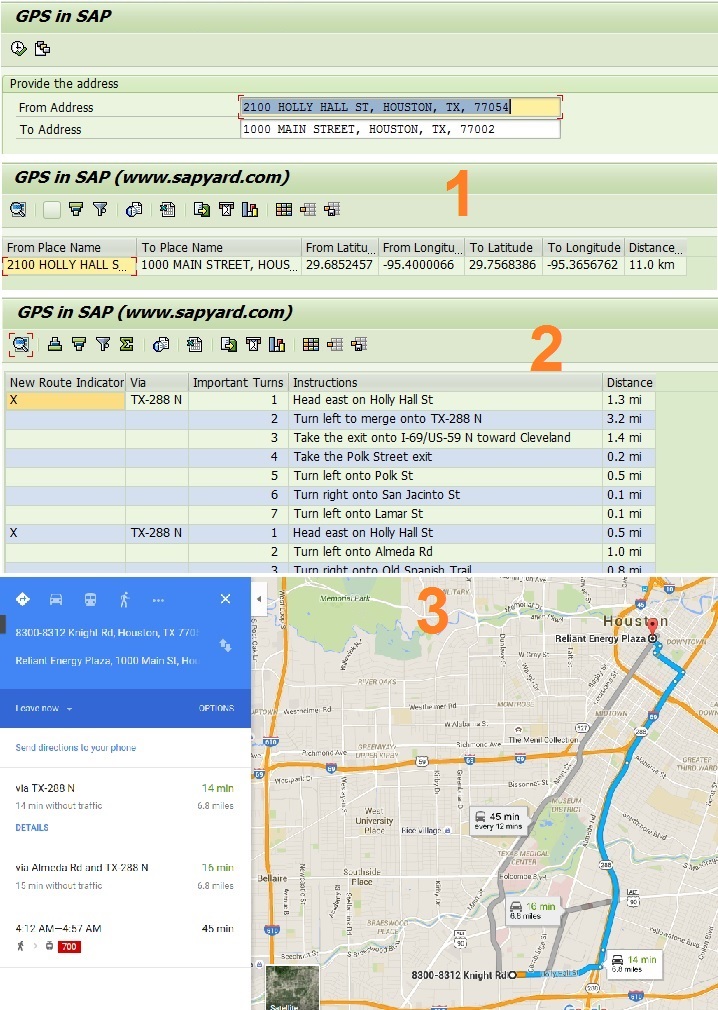Sort descending in route instructions toolbar

79,345
